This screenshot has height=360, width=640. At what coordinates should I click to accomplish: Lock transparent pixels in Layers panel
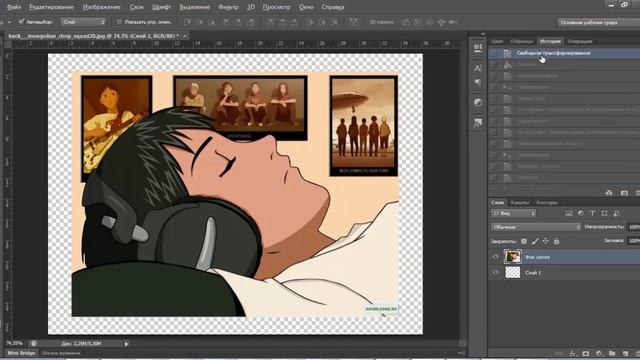click(x=524, y=241)
